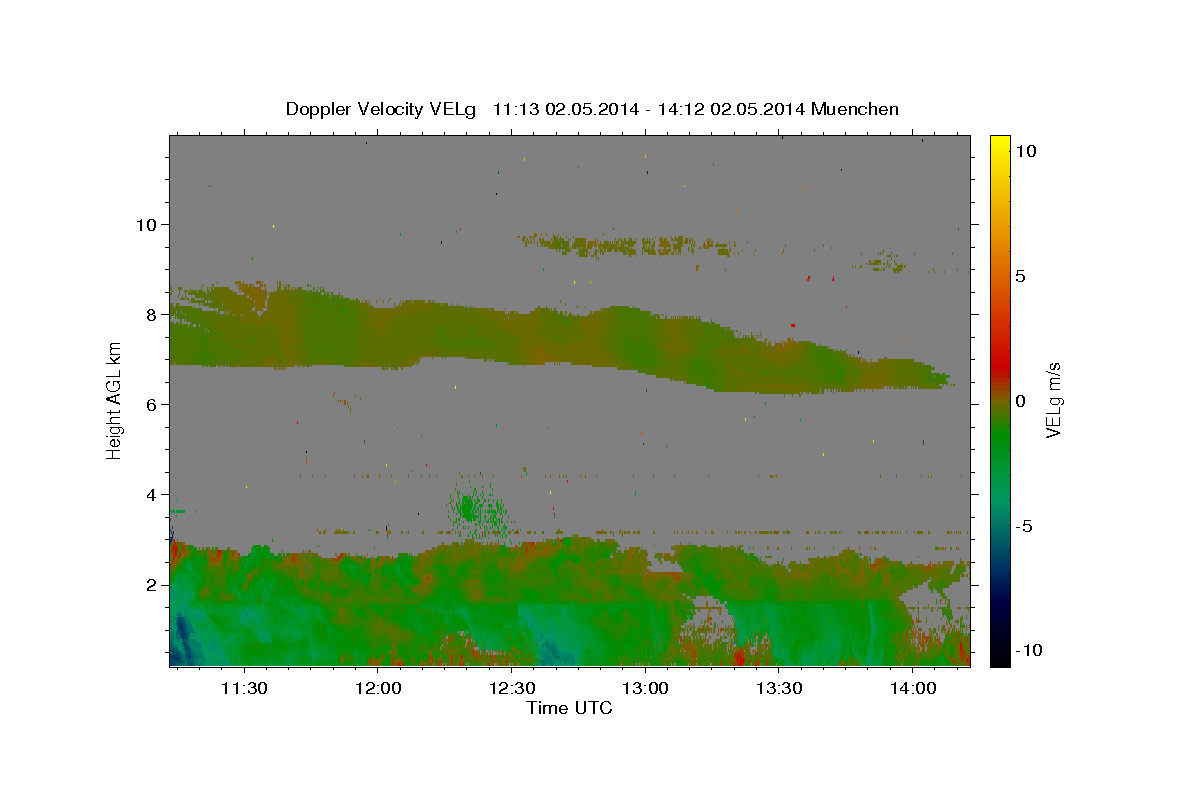Click the colorbar label '10' at top
Image resolution: width=1200 pixels, height=800 pixels.
tap(1025, 151)
